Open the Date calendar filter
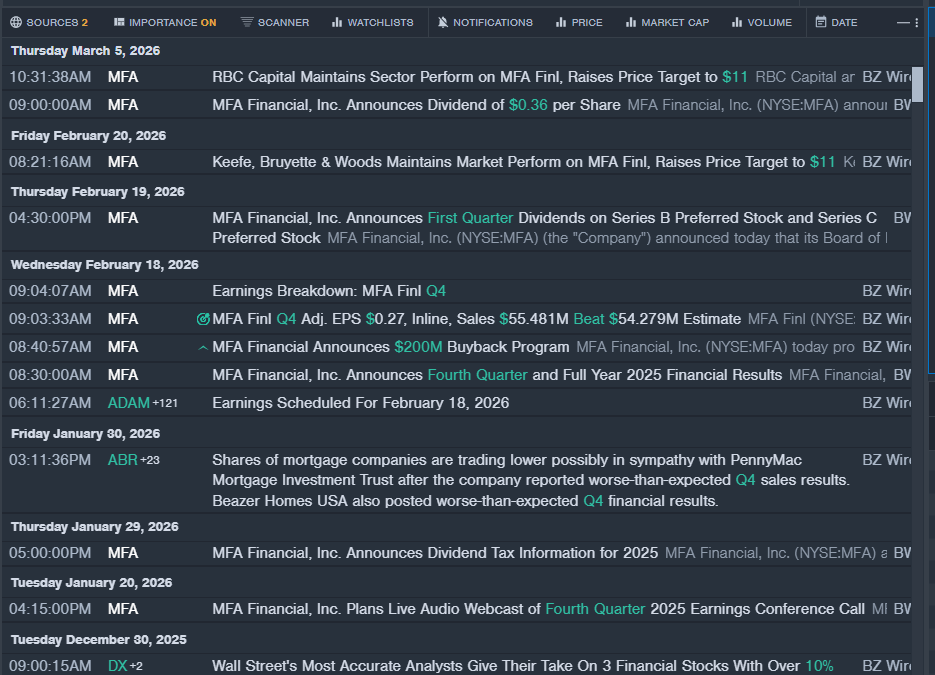Image resolution: width=935 pixels, height=675 pixels. (x=836, y=22)
